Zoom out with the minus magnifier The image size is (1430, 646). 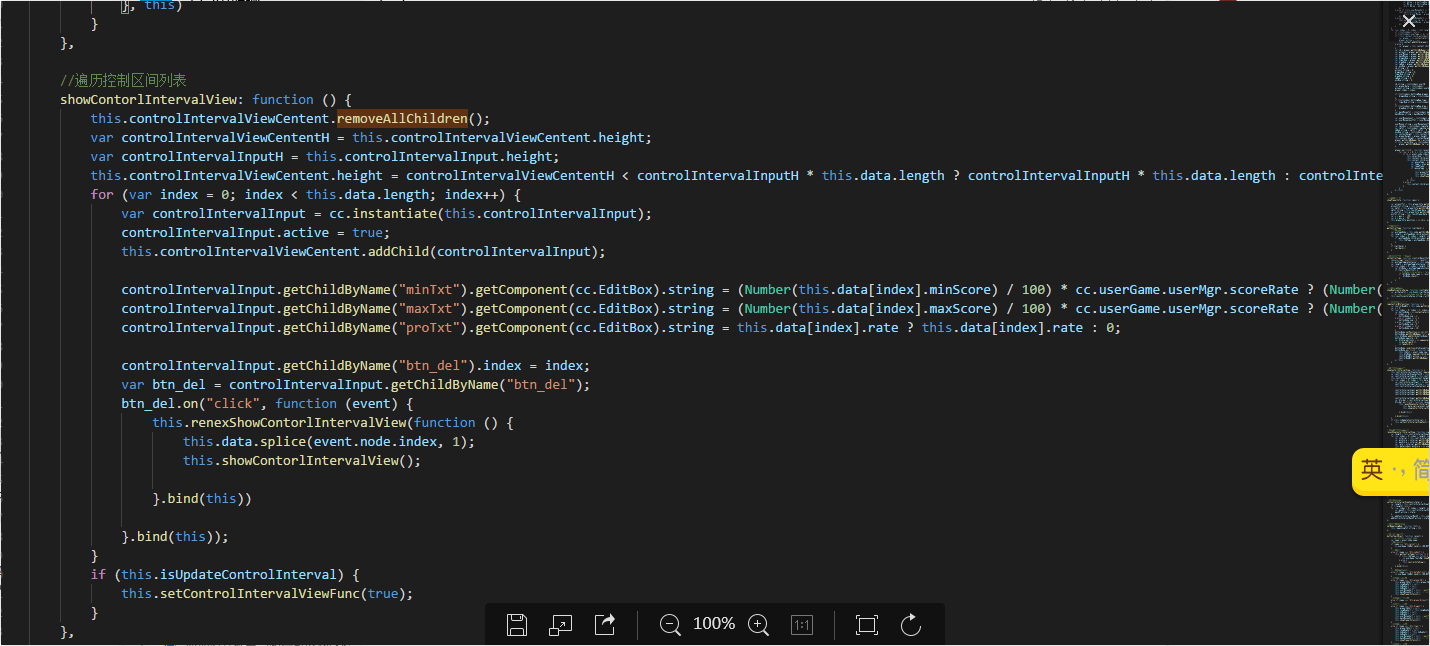(670, 625)
